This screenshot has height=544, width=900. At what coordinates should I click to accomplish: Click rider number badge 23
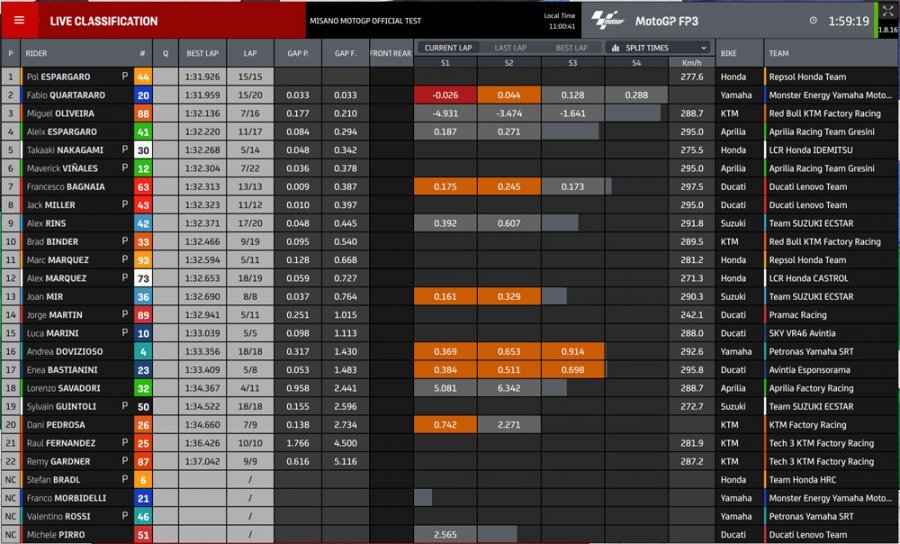pyautogui.click(x=143, y=370)
